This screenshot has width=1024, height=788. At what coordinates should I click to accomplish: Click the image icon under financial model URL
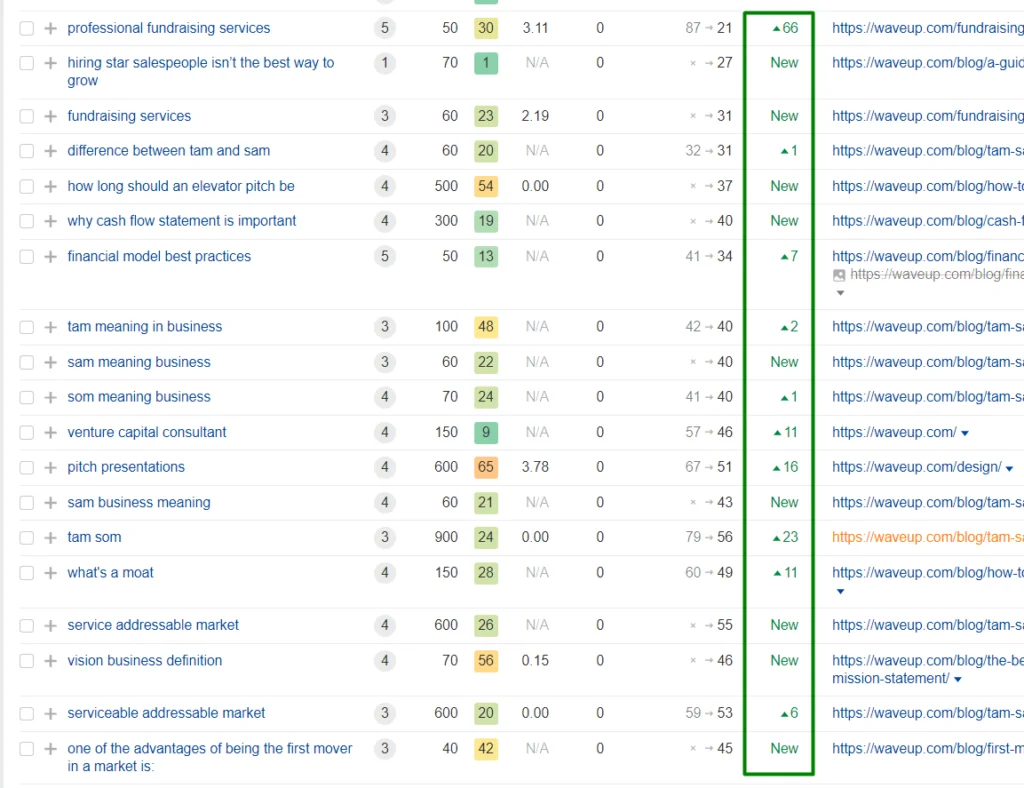(x=839, y=275)
